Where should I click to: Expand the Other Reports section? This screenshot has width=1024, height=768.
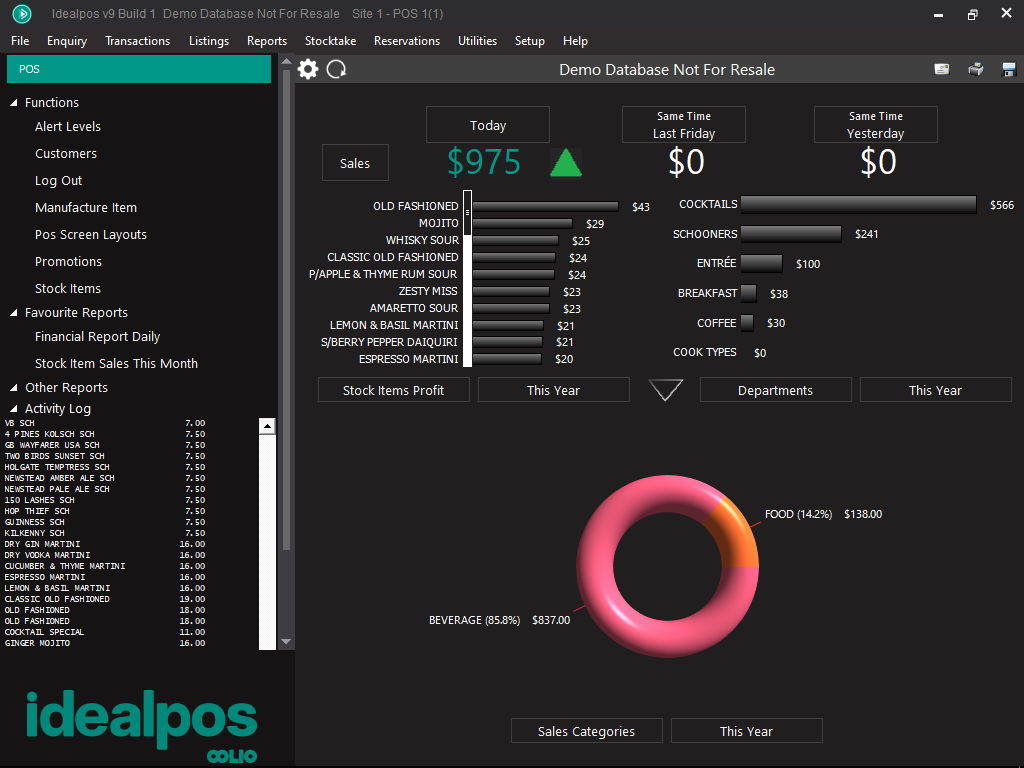pyautogui.click(x=14, y=388)
